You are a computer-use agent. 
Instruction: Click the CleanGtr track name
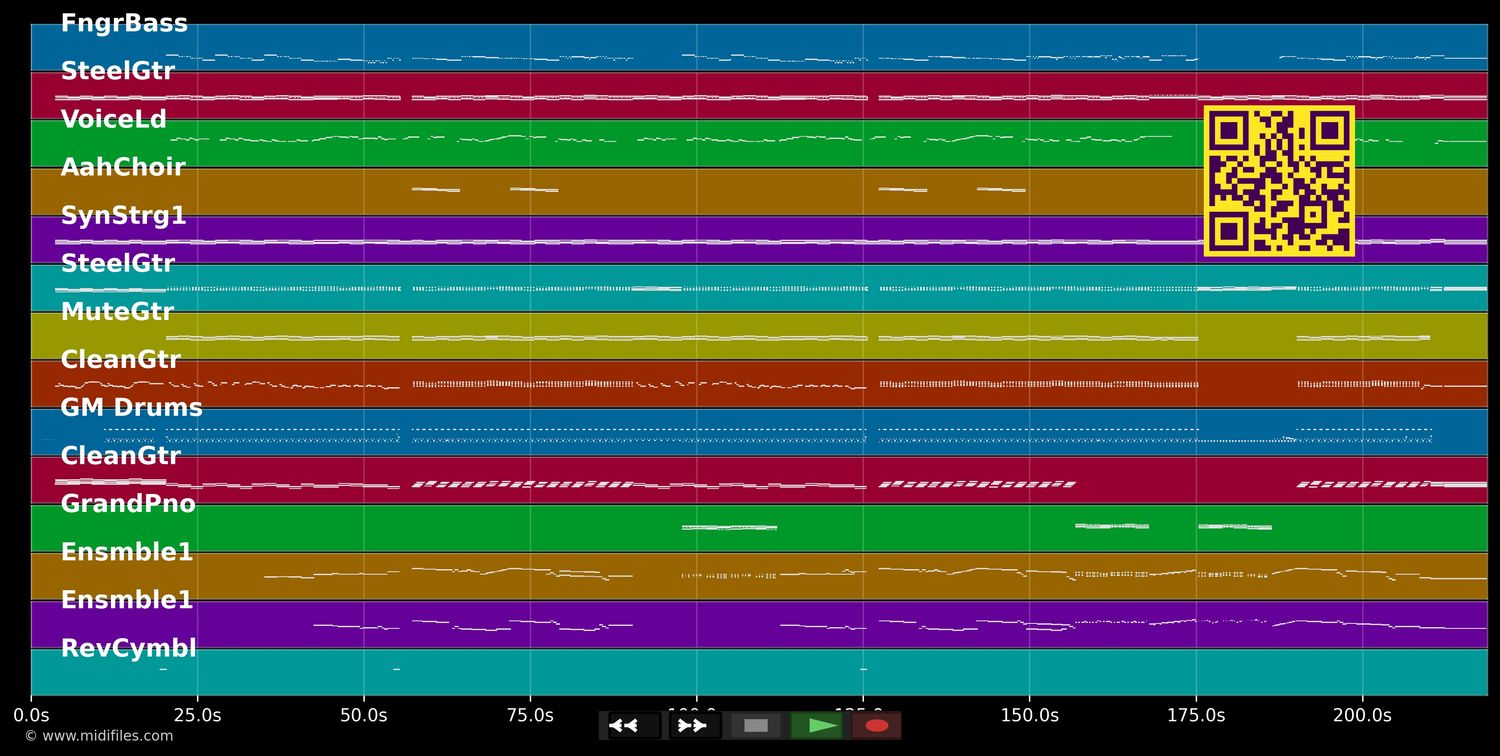(120, 359)
